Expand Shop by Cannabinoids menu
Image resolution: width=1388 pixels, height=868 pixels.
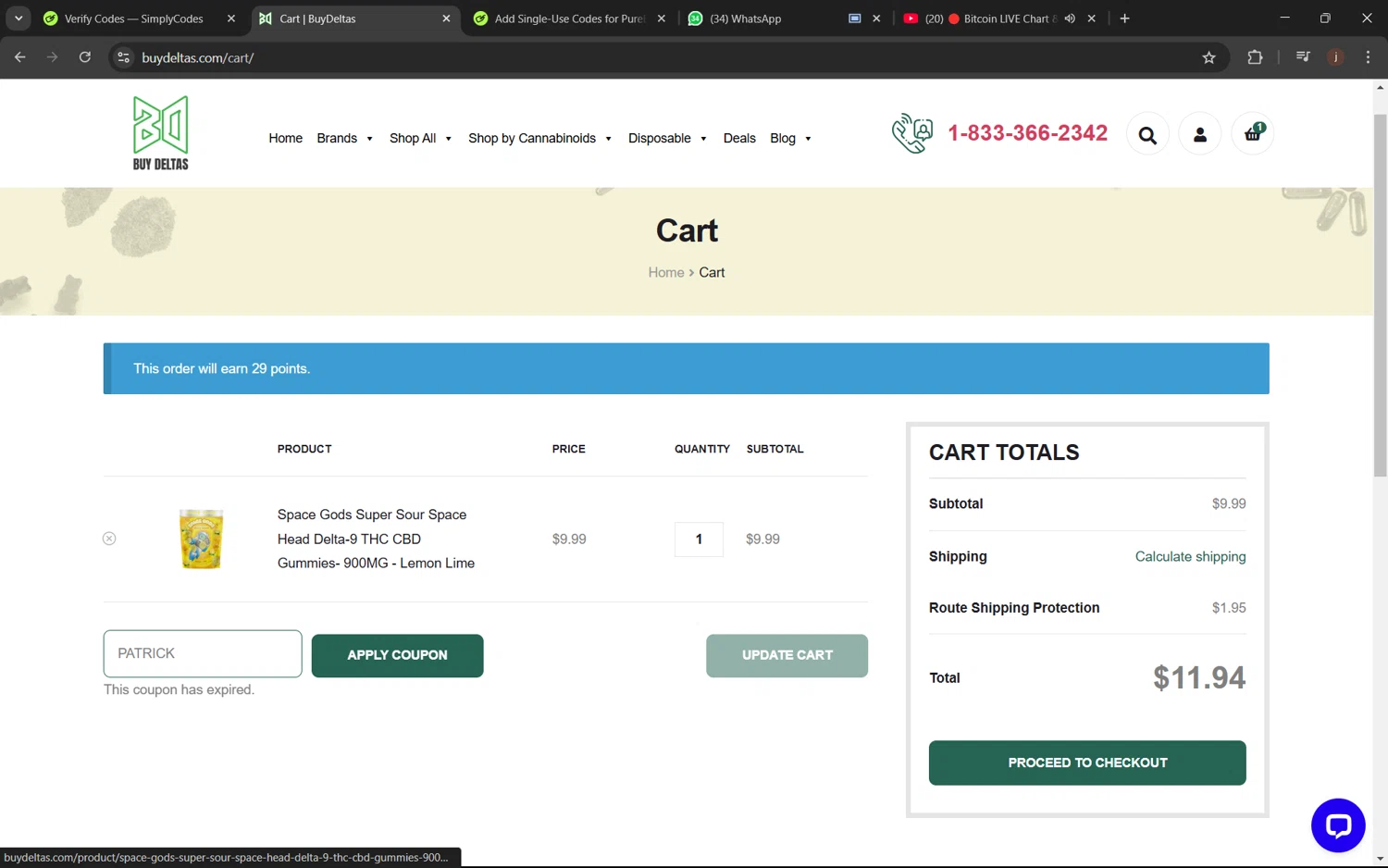click(x=539, y=138)
